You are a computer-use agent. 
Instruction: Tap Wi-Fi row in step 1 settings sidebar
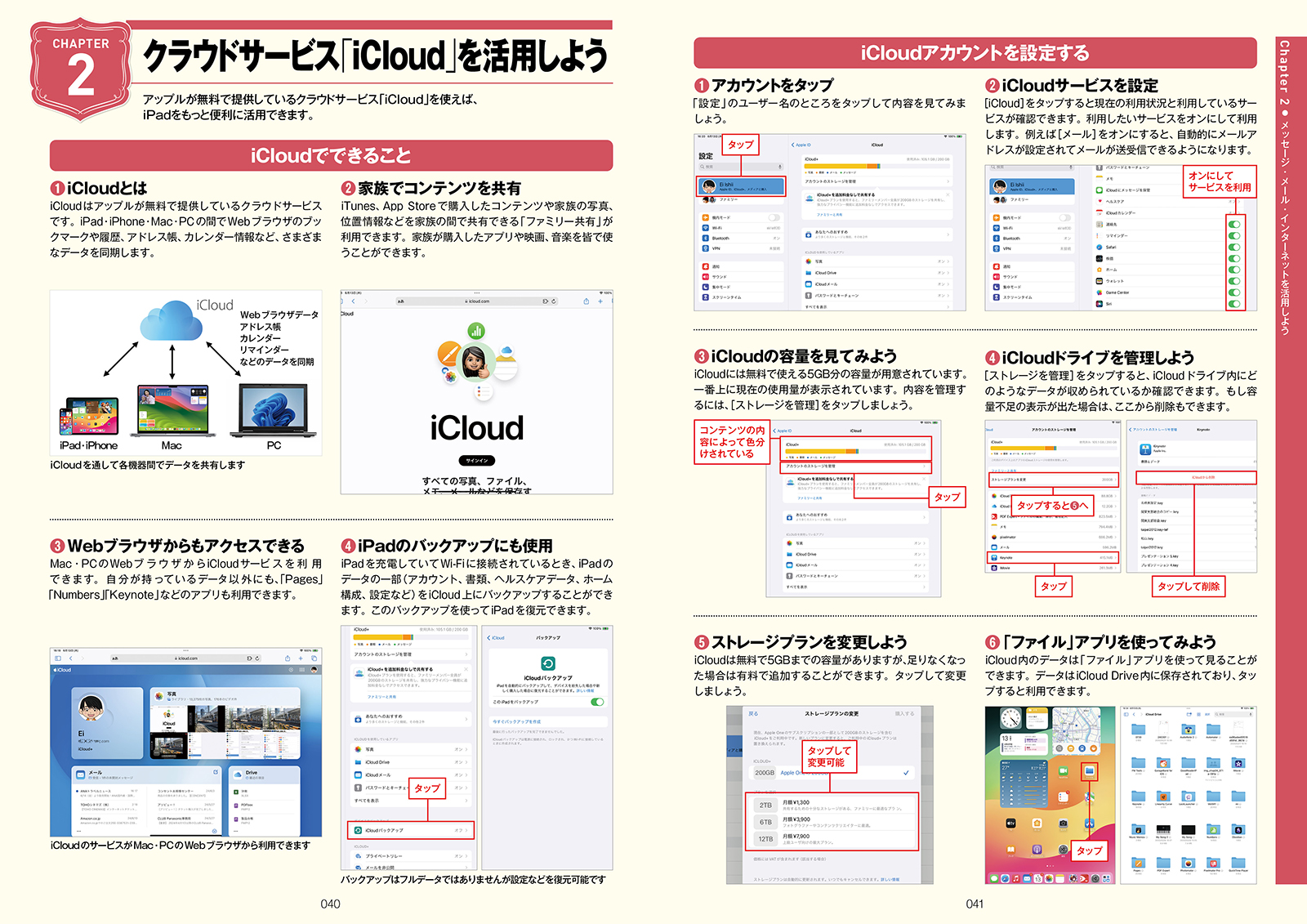tap(741, 228)
